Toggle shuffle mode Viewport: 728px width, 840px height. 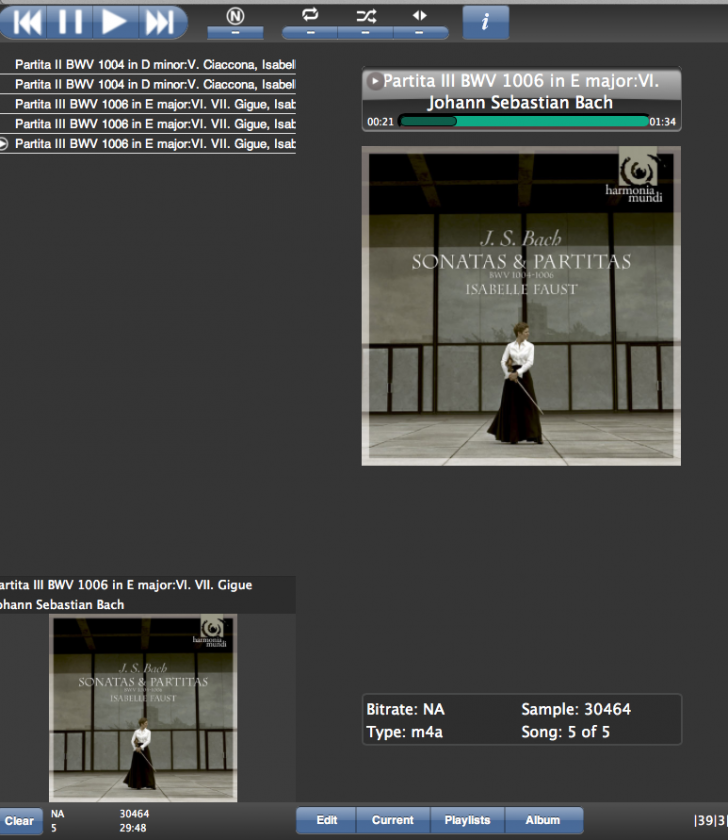coord(365,22)
